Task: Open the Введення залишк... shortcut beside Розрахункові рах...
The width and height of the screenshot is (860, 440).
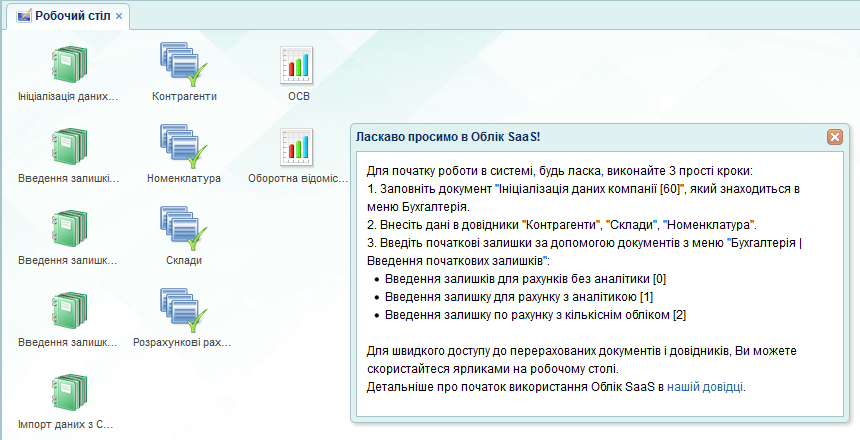Action: pos(69,312)
